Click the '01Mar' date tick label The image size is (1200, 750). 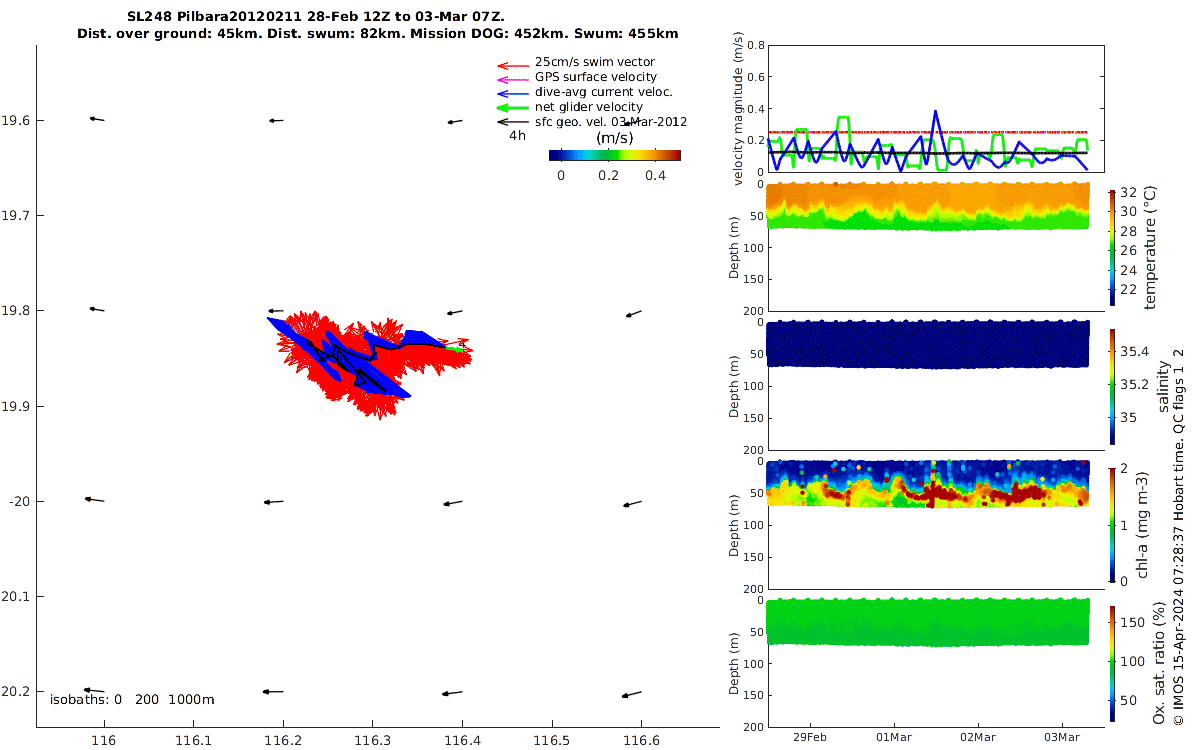(893, 737)
